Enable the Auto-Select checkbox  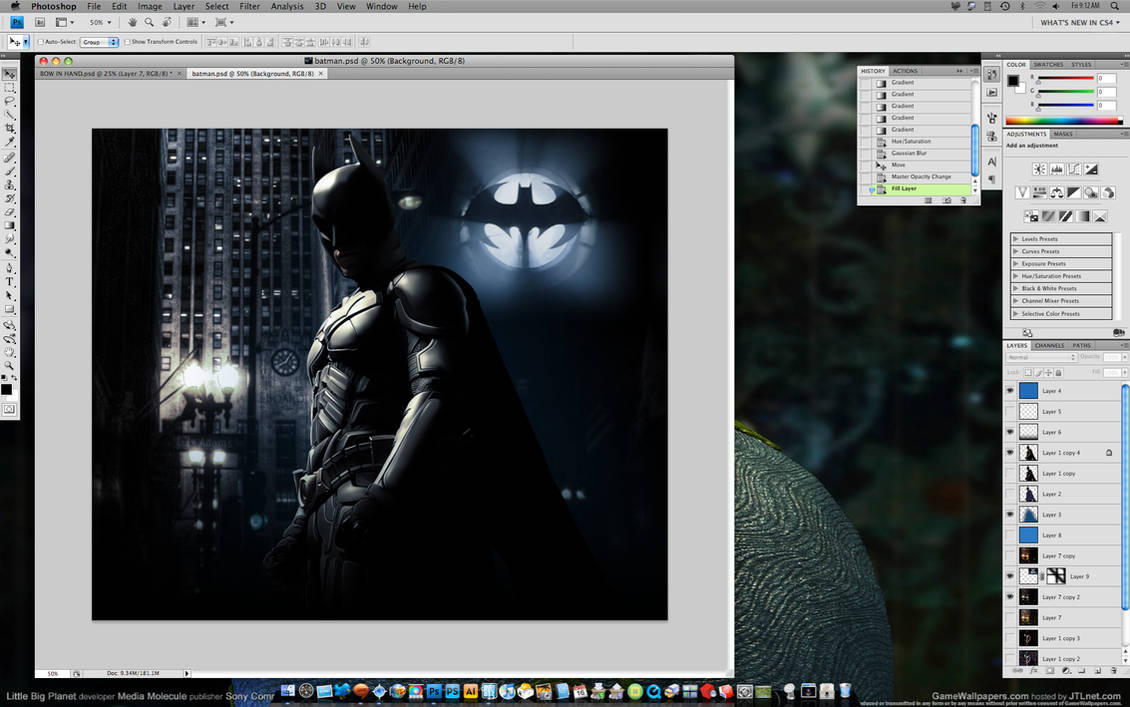point(40,42)
